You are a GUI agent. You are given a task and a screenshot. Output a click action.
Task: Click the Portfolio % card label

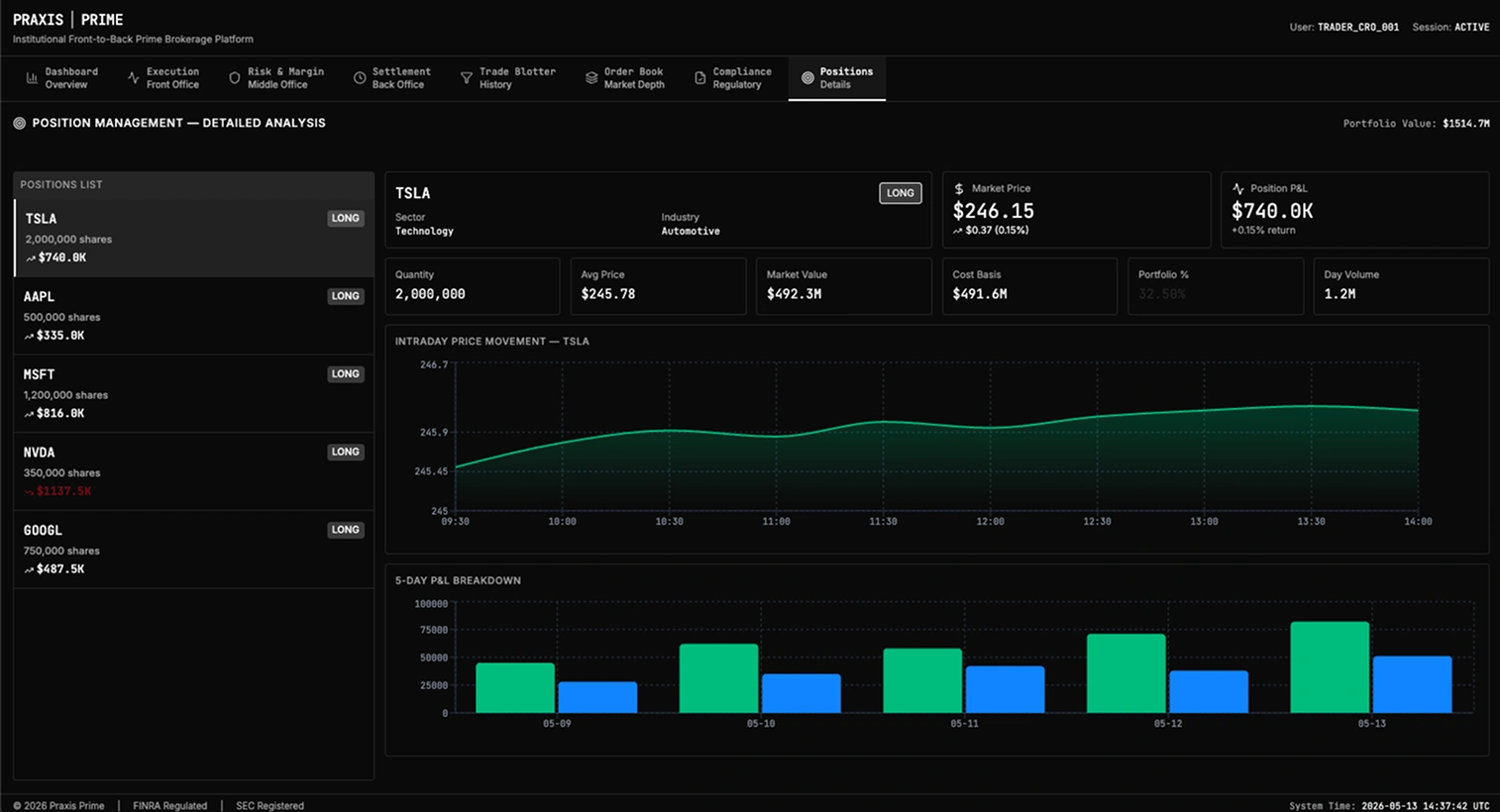tap(1163, 274)
